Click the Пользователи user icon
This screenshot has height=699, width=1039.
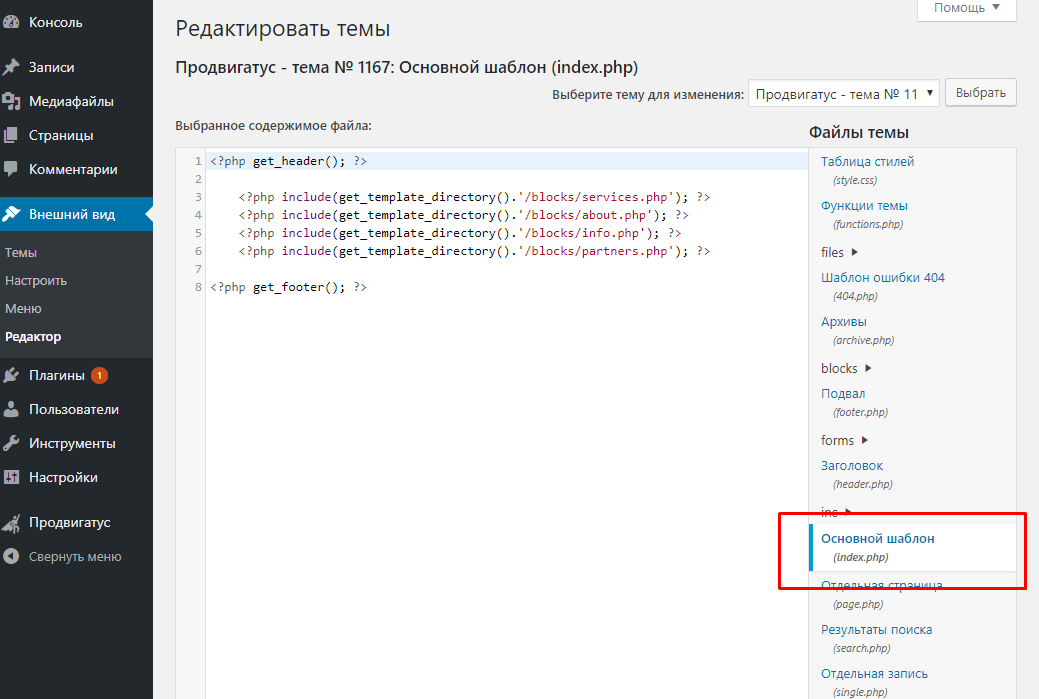[12, 409]
